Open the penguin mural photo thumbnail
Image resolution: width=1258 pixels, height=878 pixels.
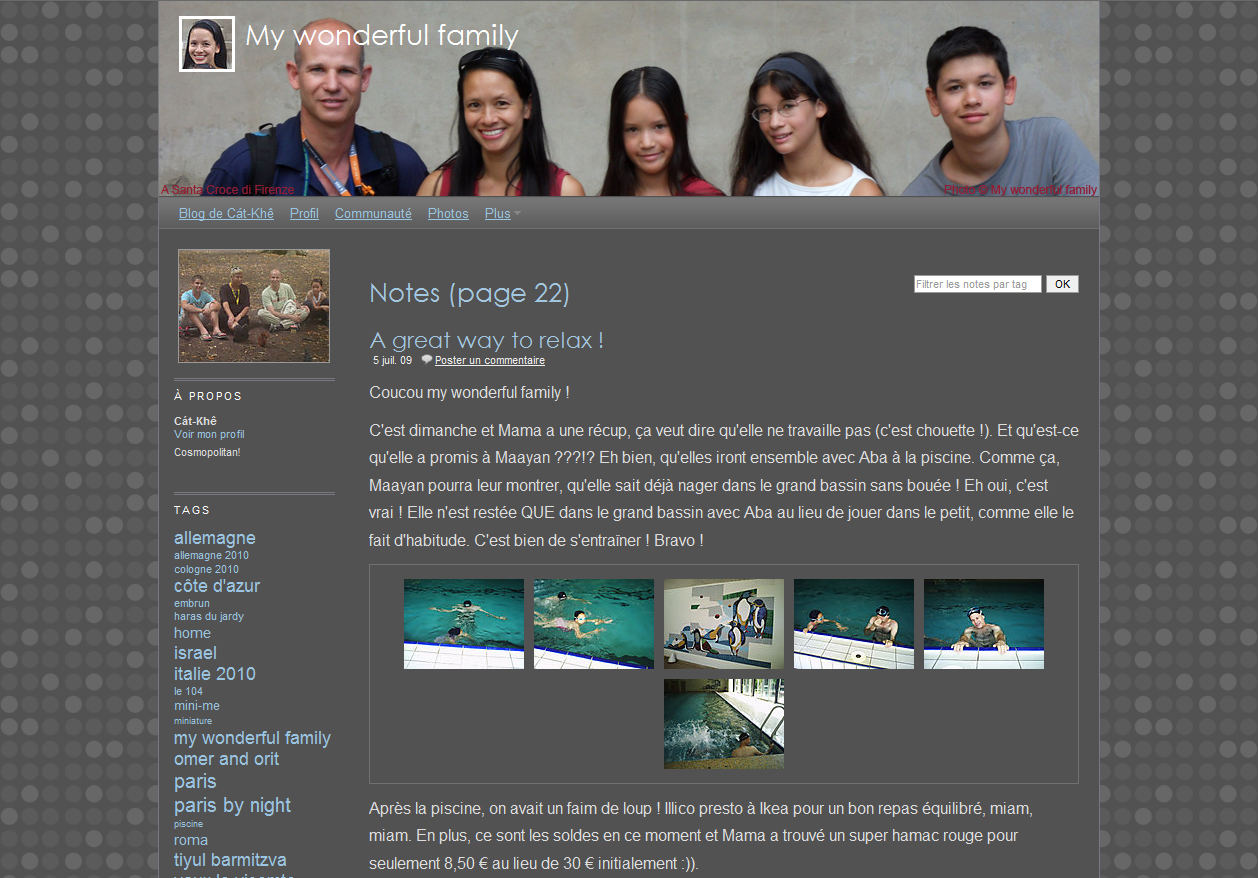coord(724,624)
